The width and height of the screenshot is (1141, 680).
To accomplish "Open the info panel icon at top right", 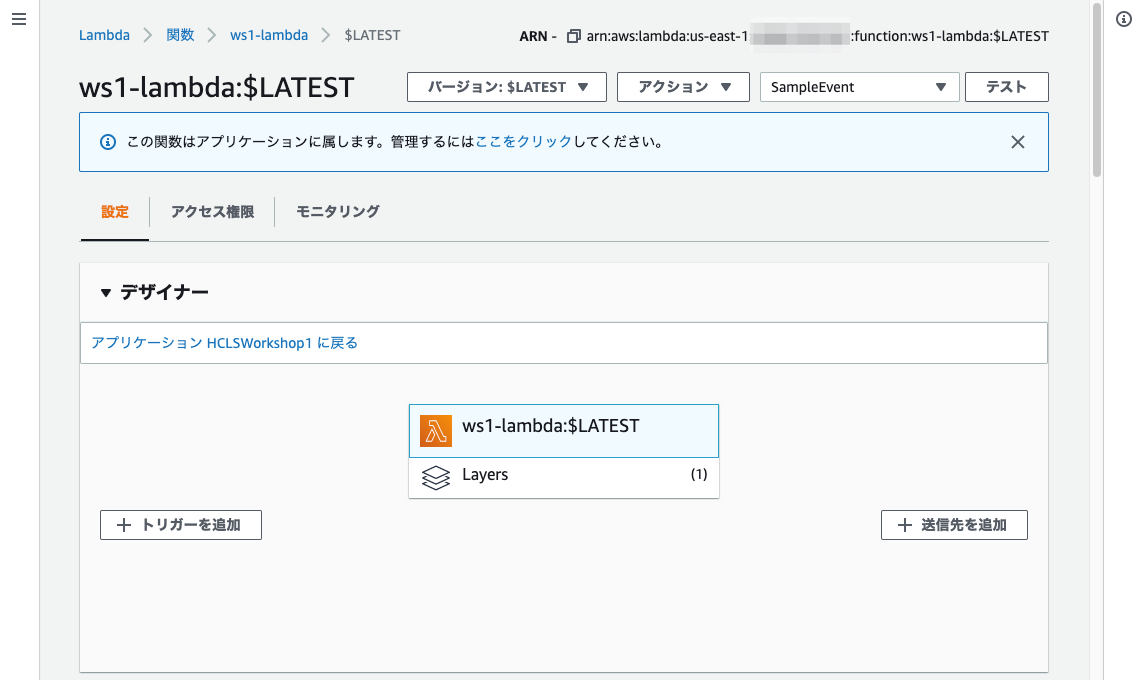I will [x=1124, y=19].
